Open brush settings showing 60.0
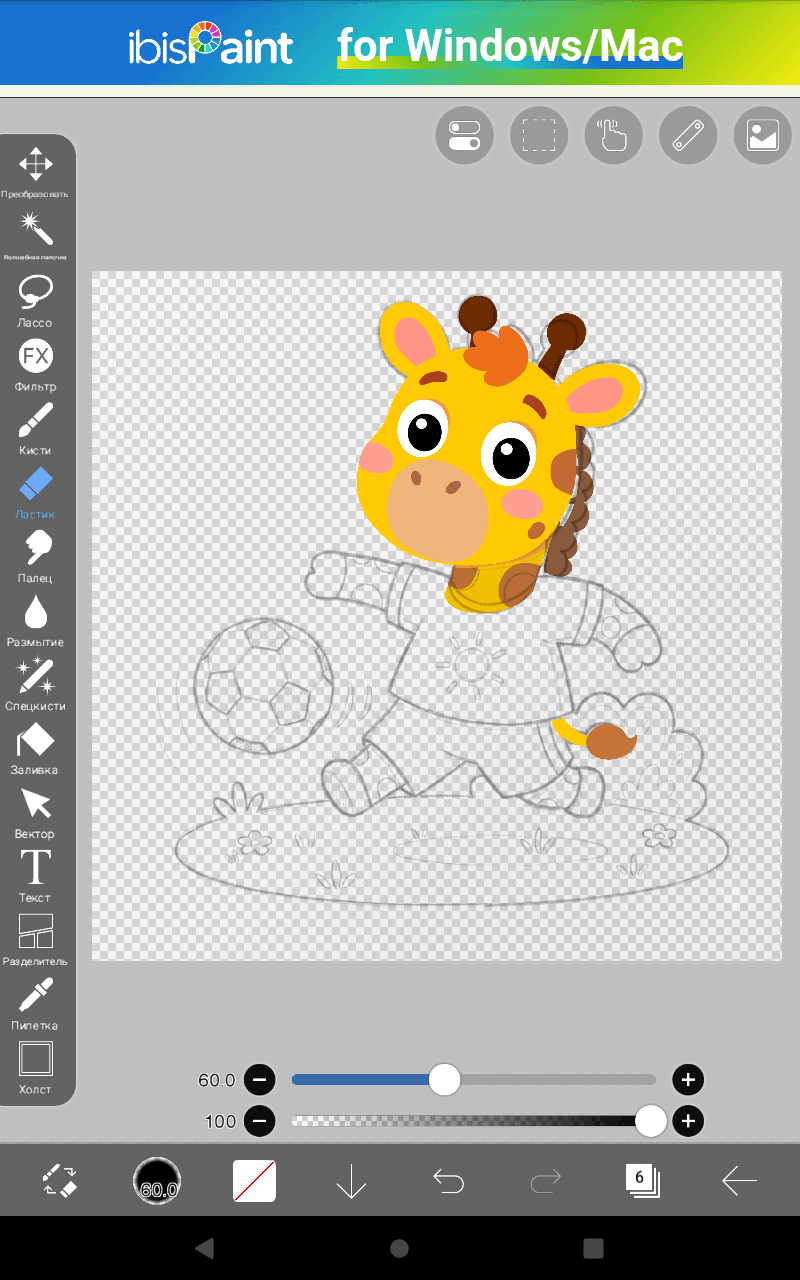The height and width of the screenshot is (1280, 800). [157, 1181]
